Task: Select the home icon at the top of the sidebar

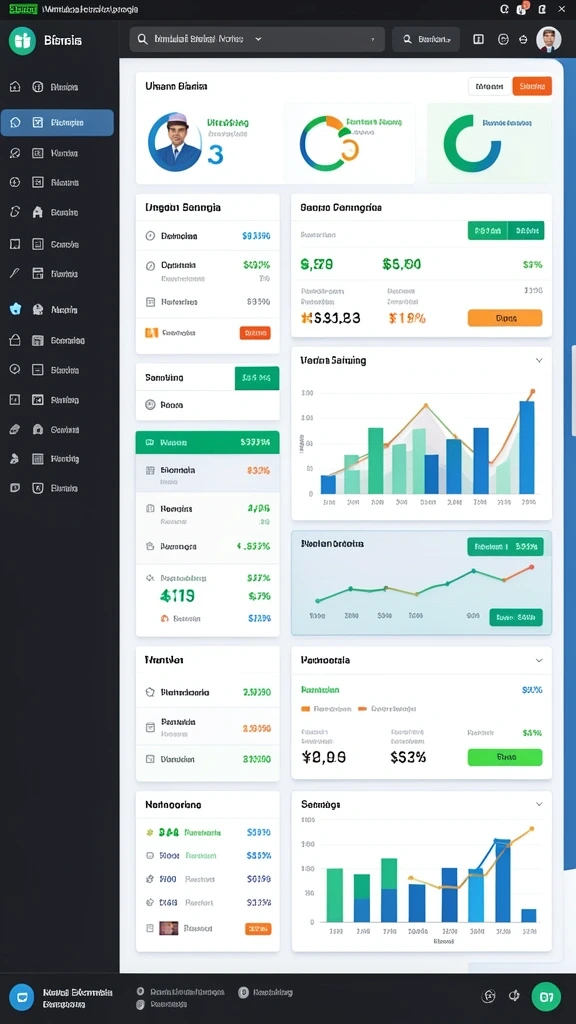Action: coord(15,87)
